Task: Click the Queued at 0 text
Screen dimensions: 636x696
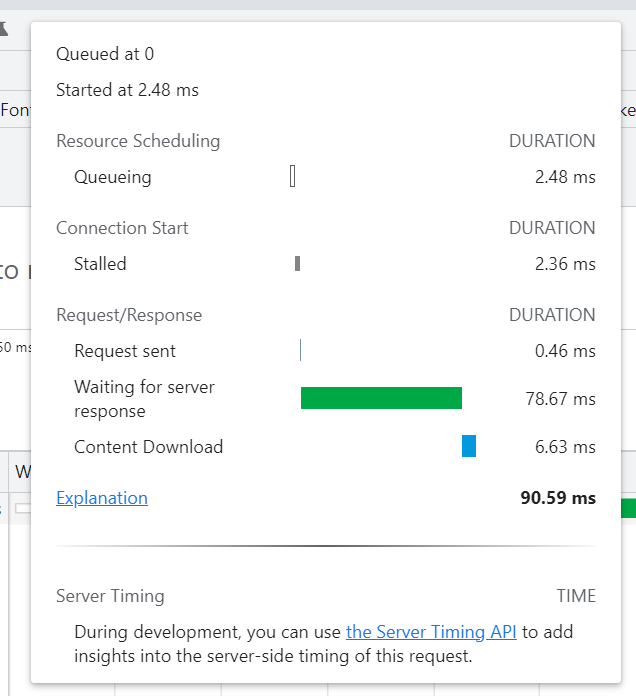Action: tap(105, 54)
